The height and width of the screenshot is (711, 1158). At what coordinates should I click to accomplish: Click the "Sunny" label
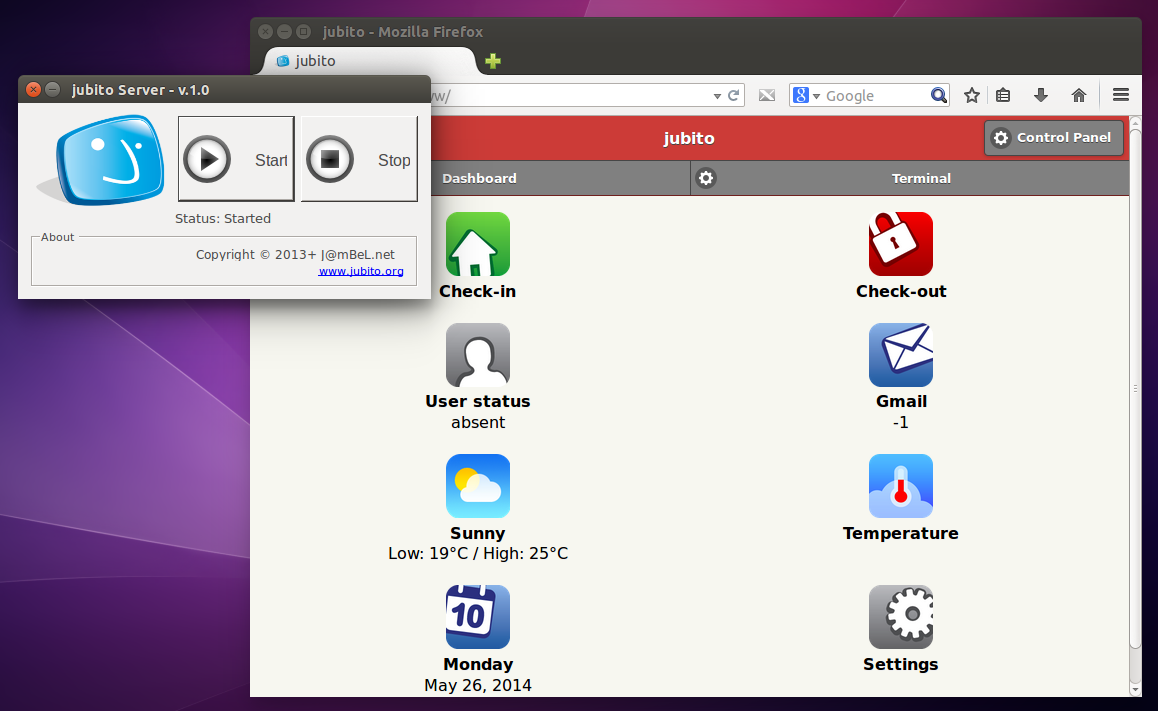click(x=478, y=533)
